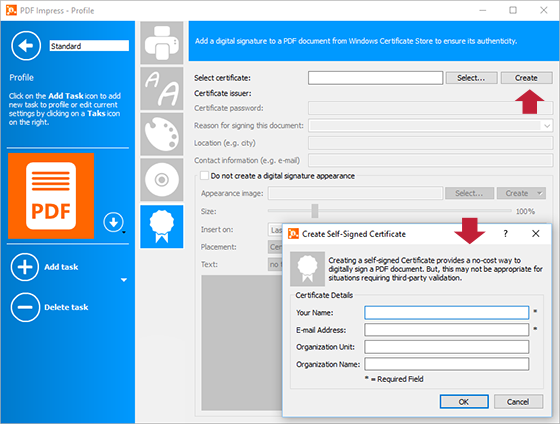The image size is (560, 424).
Task: Click the Delete task minus icon
Action: pyautogui.click(x=25, y=307)
